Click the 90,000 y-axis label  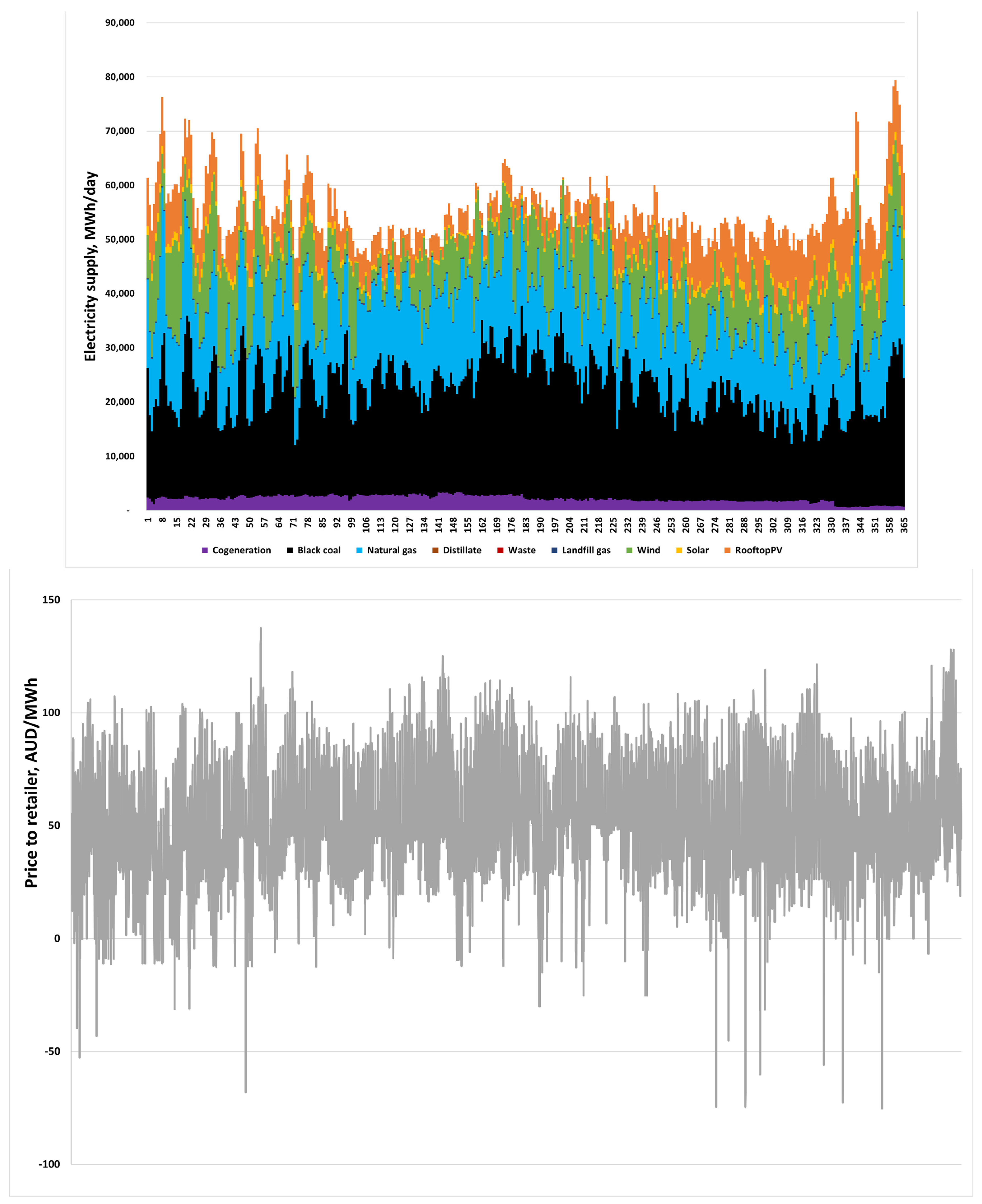point(120,23)
